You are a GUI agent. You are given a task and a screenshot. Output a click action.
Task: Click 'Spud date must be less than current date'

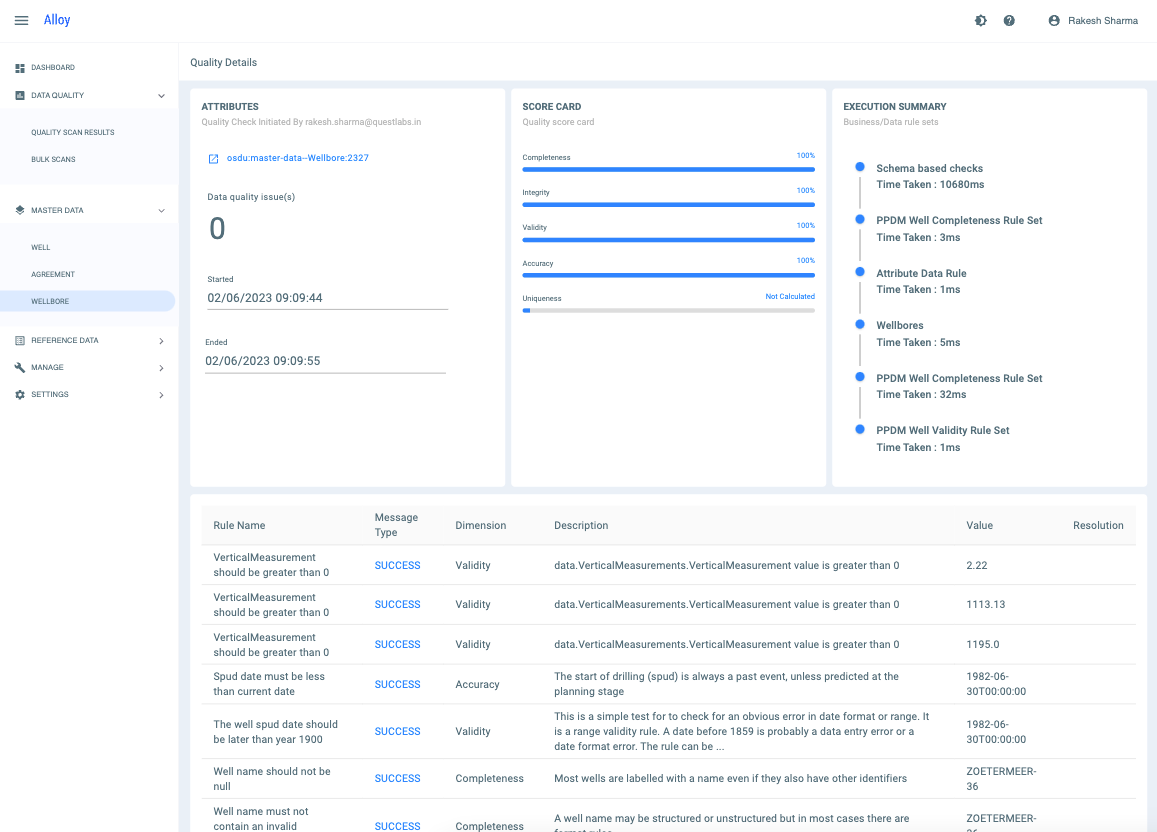pyautogui.click(x=269, y=684)
